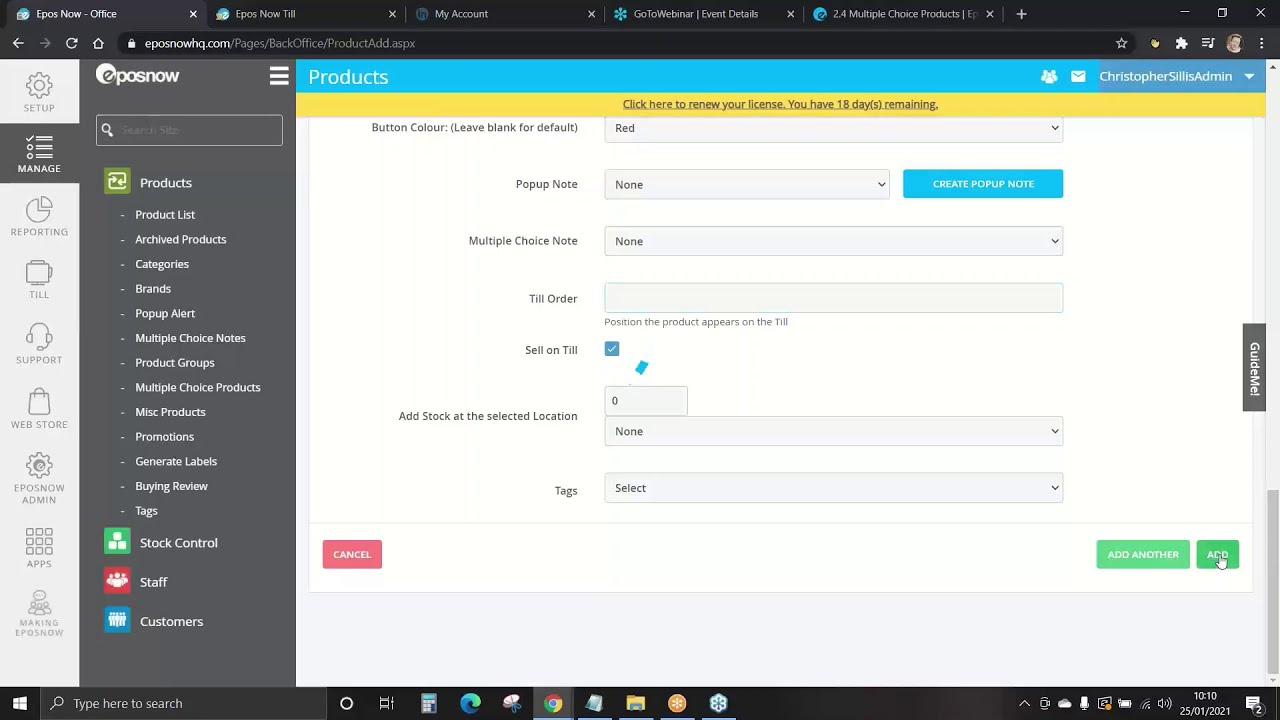
Task: Open the Multiple Choice Note dropdown
Action: tap(833, 241)
